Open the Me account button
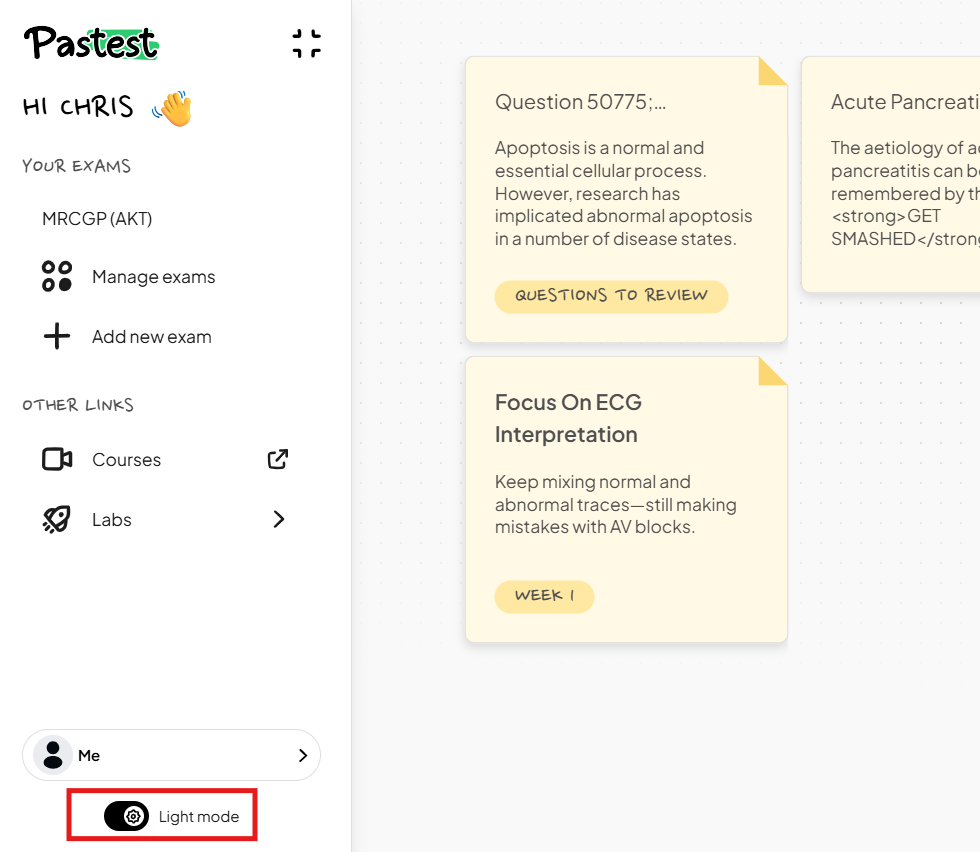Viewport: 980px width, 852px height. pyautogui.click(x=171, y=754)
